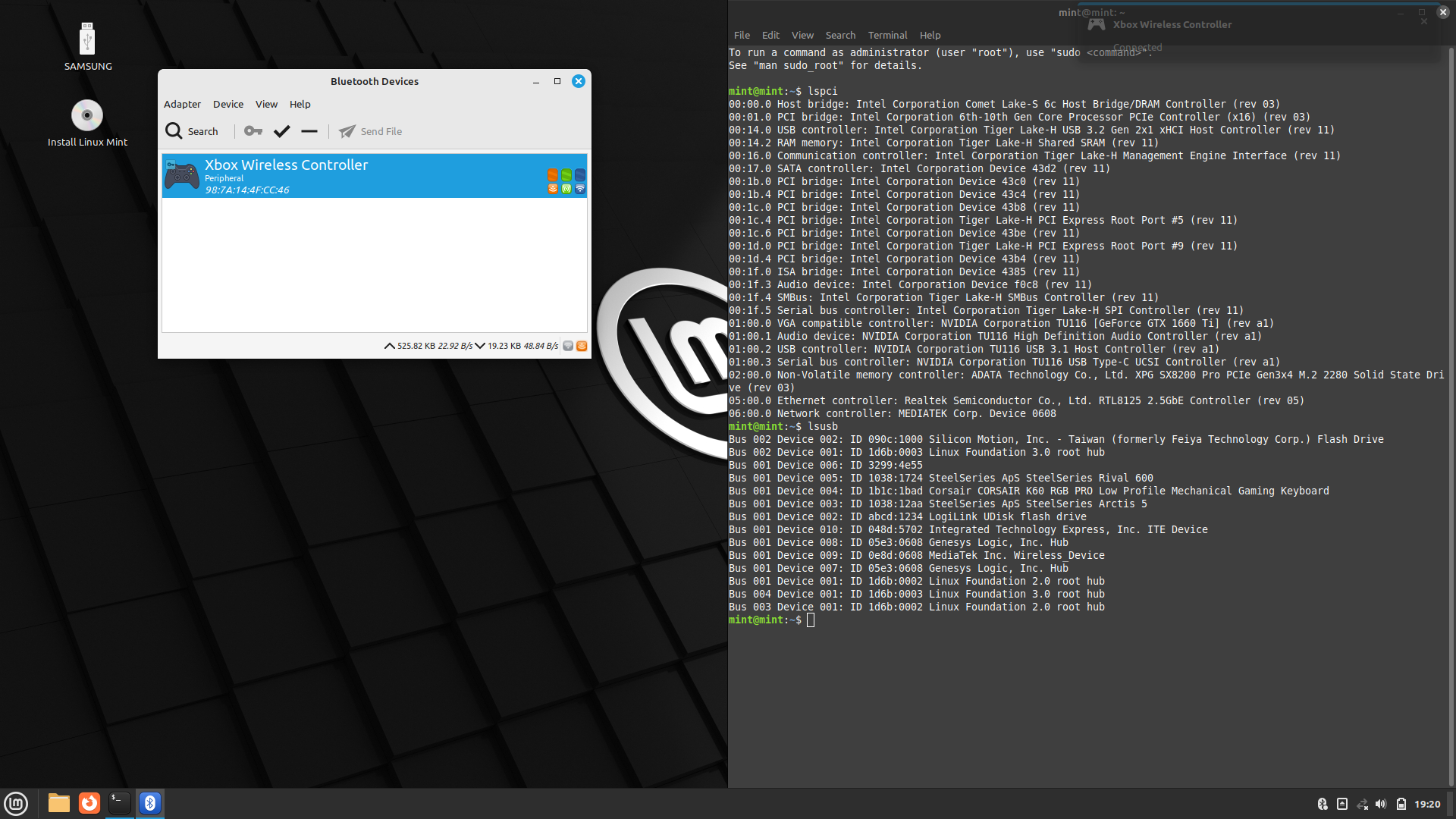Click the Pair key icon in toolbar
Screen dimensions: 1456x819
pos(253,131)
